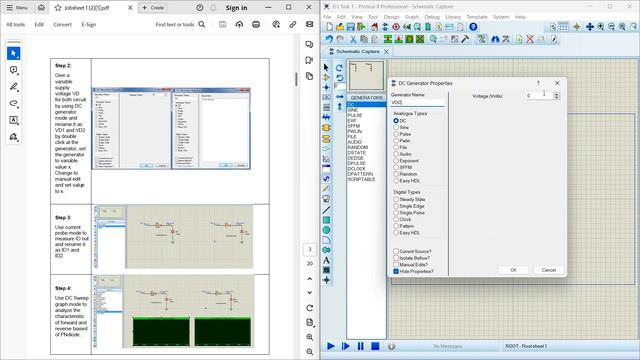Screen dimensions: 640x360
Task: Select the 2D box drawing tool
Action: 326,220
